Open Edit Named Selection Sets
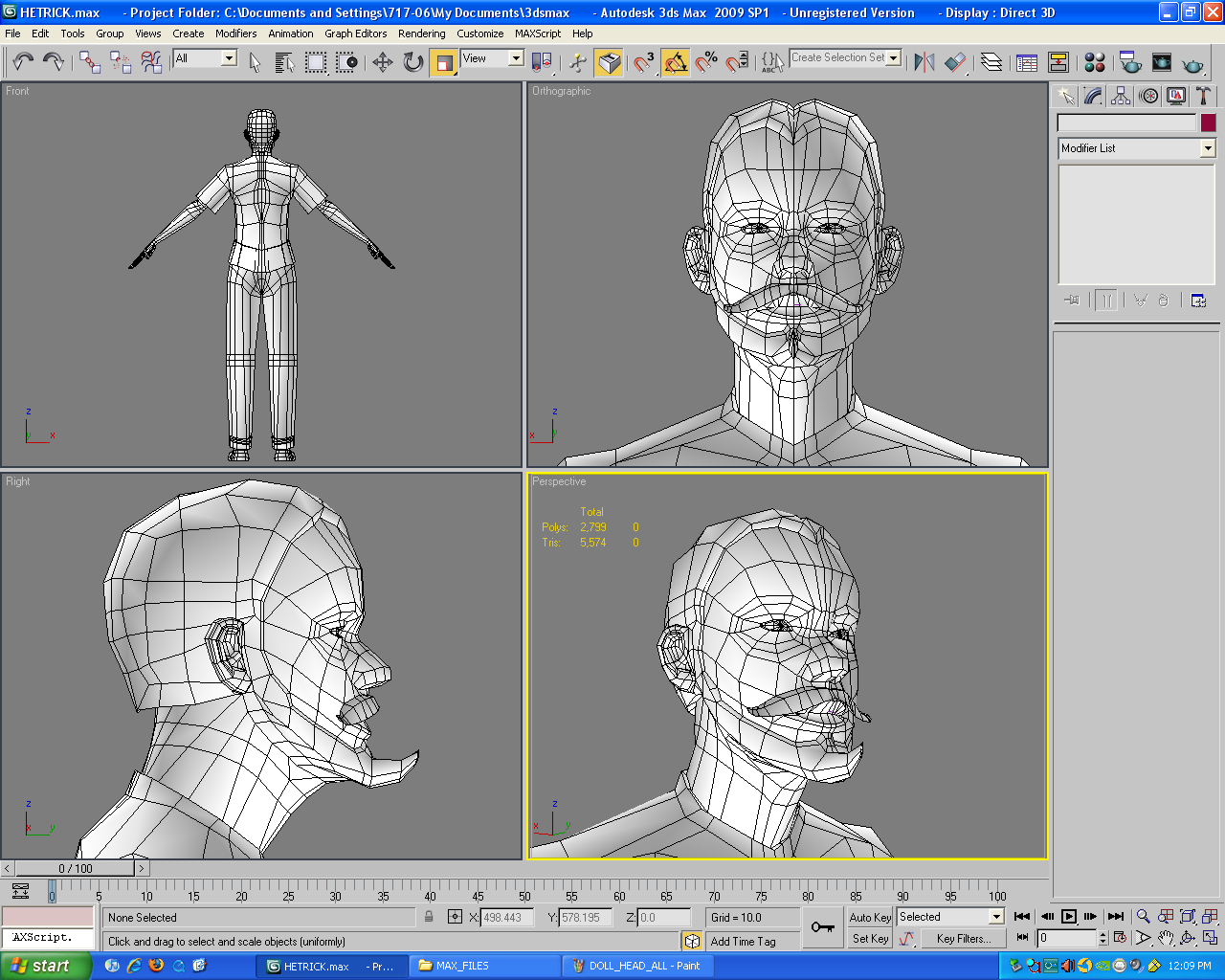 coord(773,62)
